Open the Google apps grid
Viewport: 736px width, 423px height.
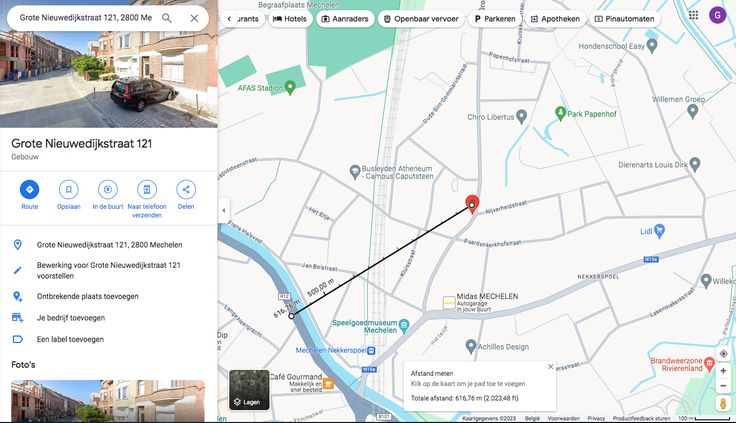tap(694, 15)
